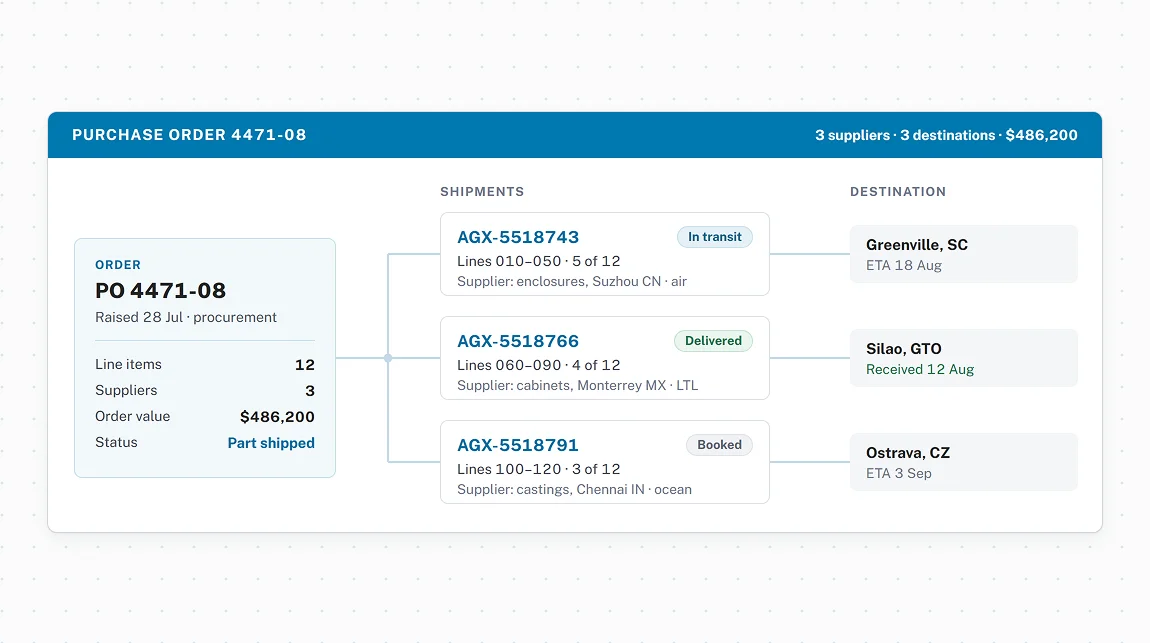
Task: Click the 'Line items' label
Action: 128,364
